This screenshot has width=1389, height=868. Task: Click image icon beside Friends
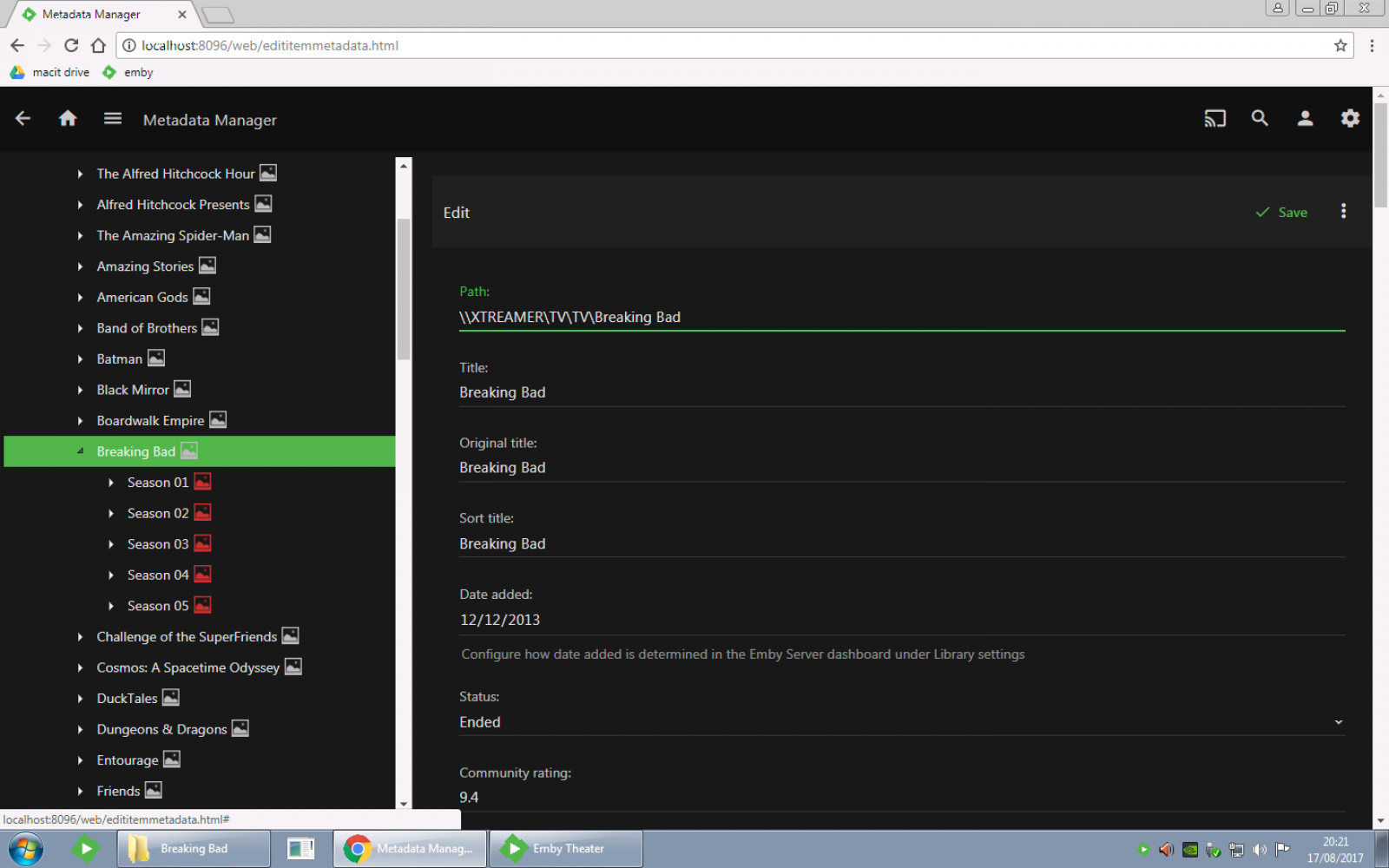[x=154, y=791]
